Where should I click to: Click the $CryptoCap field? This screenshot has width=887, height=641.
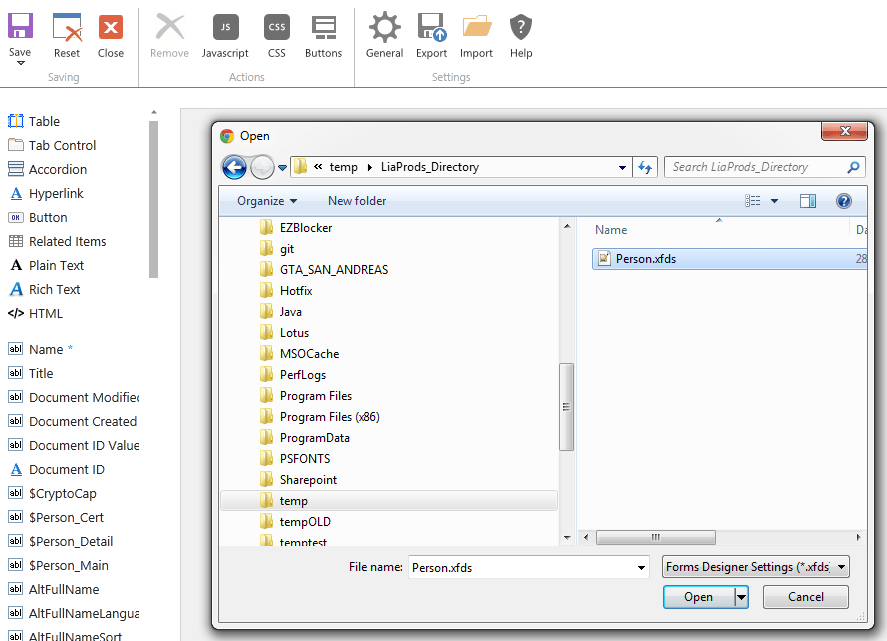pyautogui.click(x=52, y=493)
